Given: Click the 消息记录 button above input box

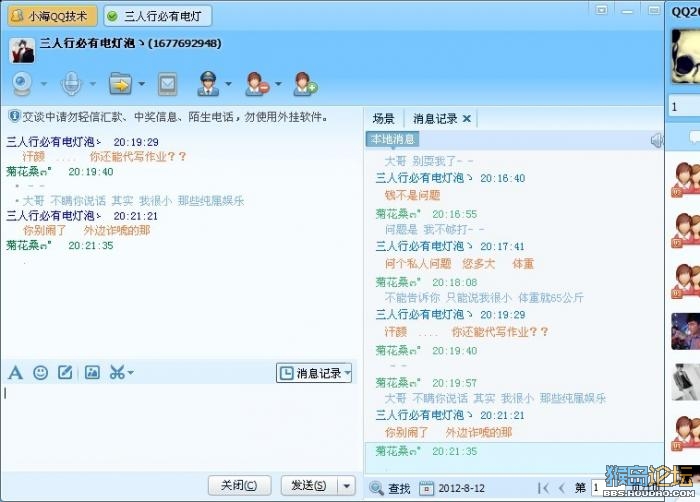Looking at the screenshot, I should pos(309,373).
